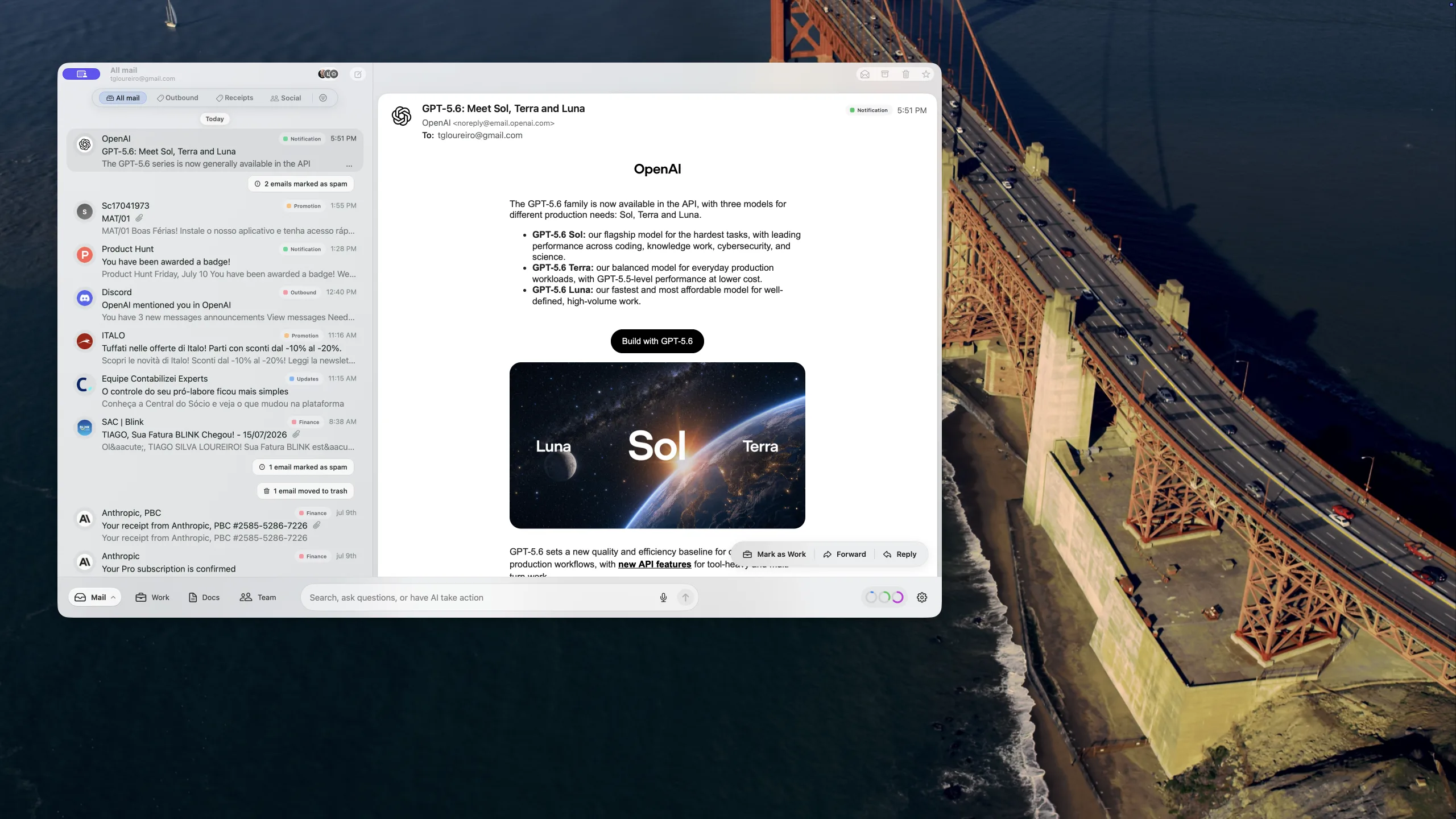Image resolution: width=1456 pixels, height=819 pixels.
Task: Move the open email to trash
Action: (905, 74)
